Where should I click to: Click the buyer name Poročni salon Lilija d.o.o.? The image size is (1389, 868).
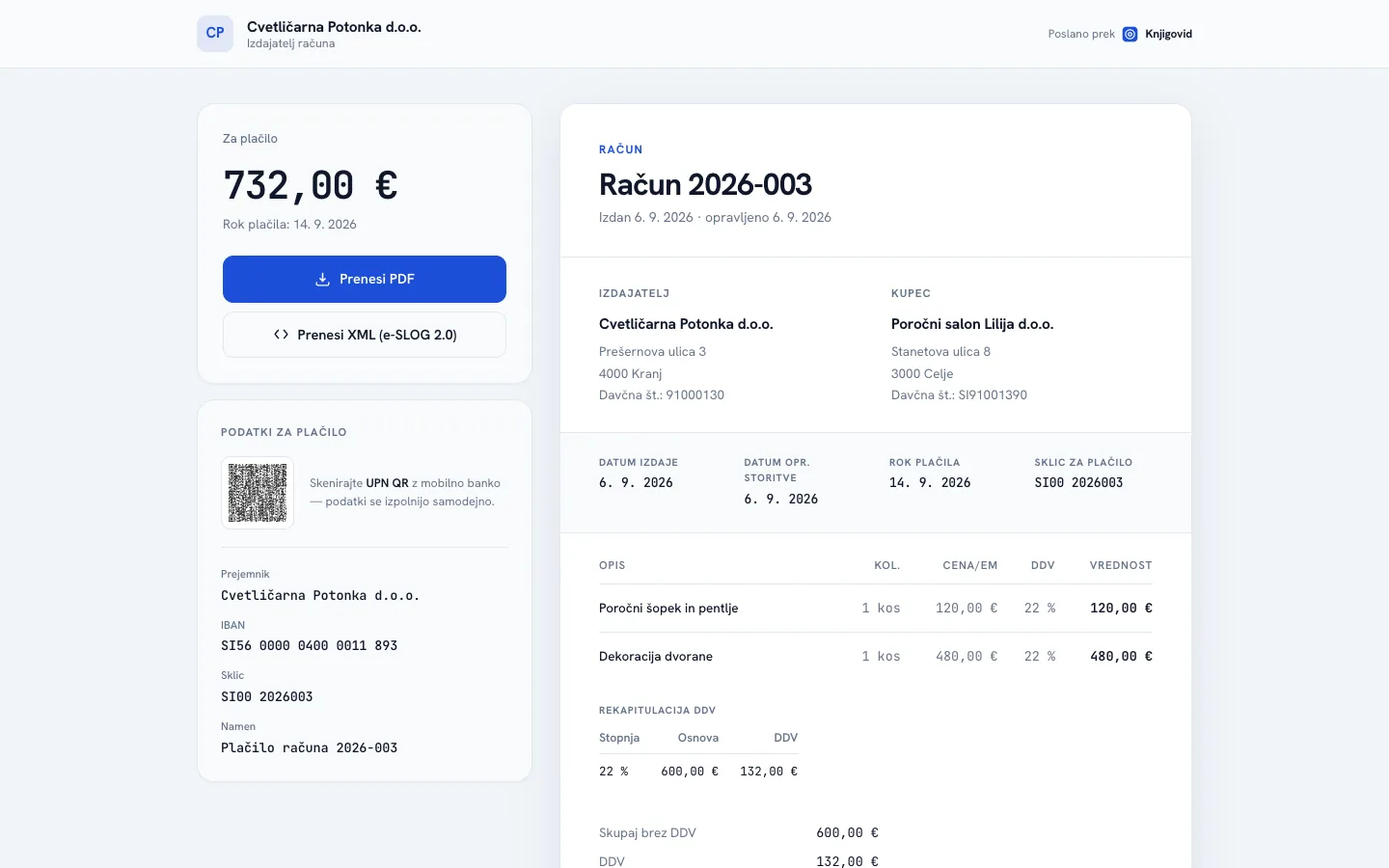[x=972, y=324]
